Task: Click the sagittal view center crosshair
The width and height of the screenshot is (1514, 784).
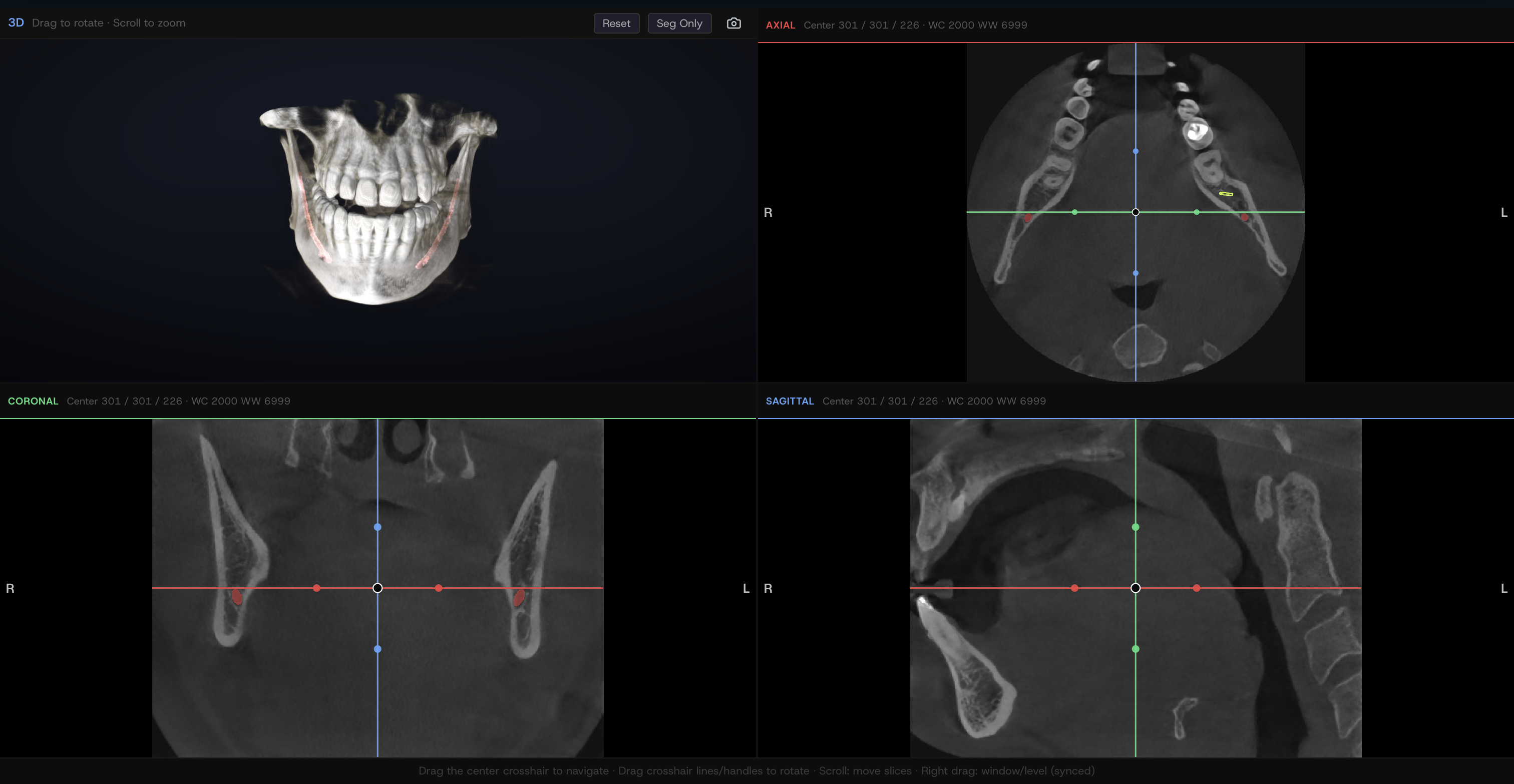Action: coord(1135,588)
